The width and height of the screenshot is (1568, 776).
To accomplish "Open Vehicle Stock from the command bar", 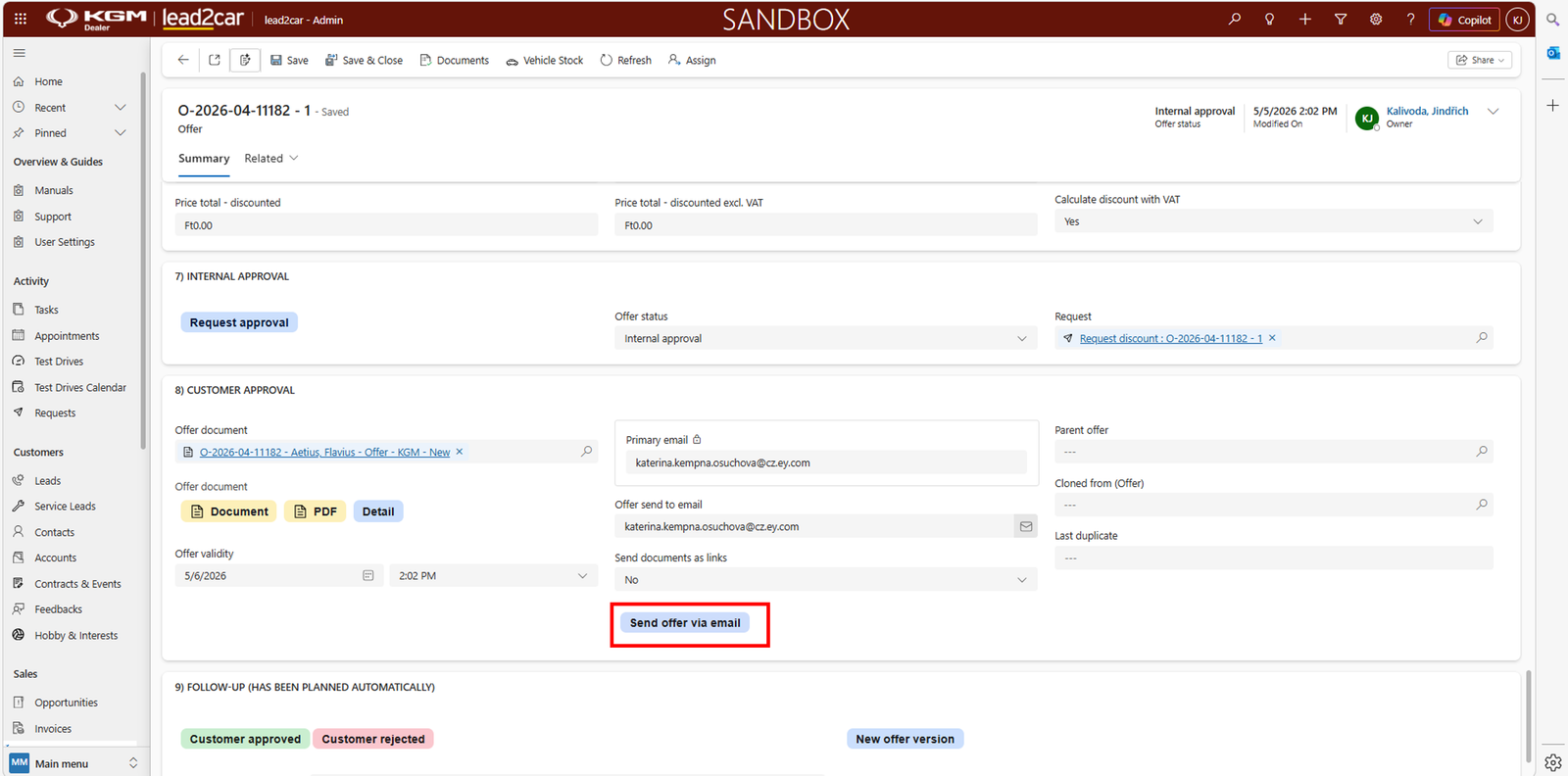I will tap(544, 60).
